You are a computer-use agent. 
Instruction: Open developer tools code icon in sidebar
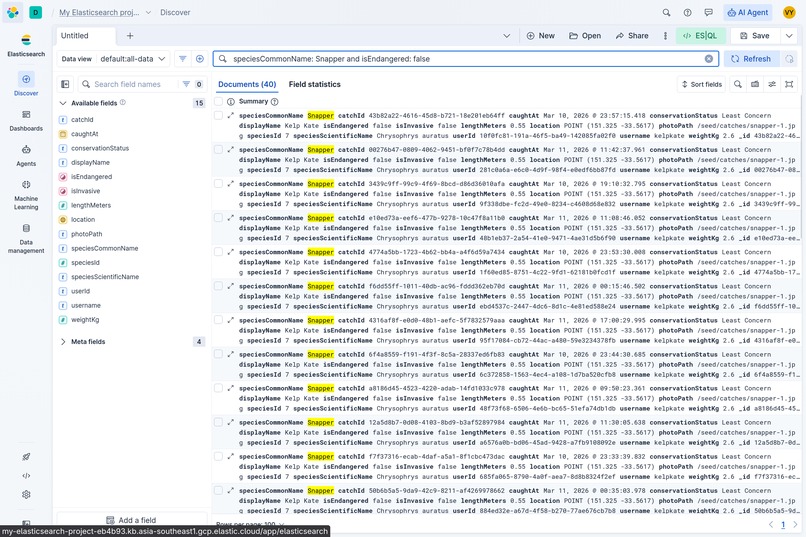click(26, 475)
